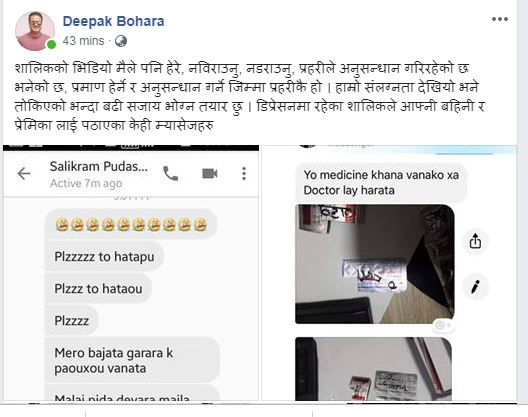Start a video call with camera icon
The width and height of the screenshot is (528, 417).
point(210,174)
